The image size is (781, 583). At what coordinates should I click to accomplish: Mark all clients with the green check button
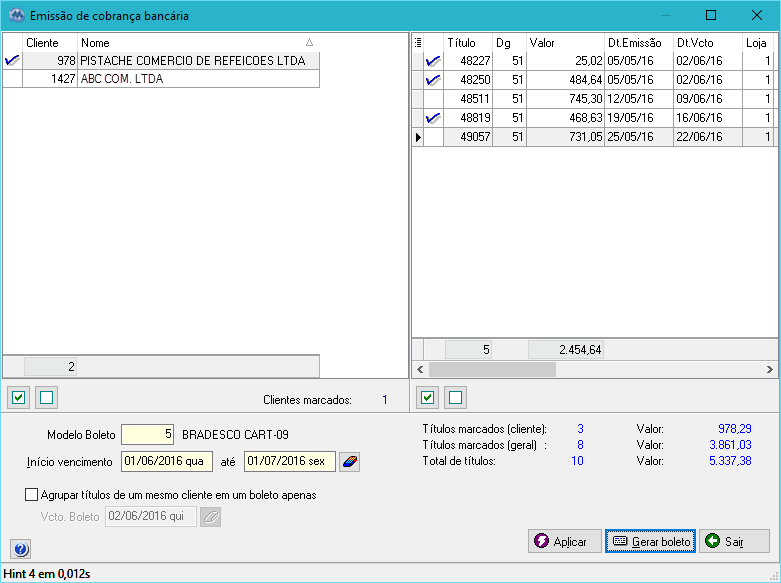(x=19, y=398)
